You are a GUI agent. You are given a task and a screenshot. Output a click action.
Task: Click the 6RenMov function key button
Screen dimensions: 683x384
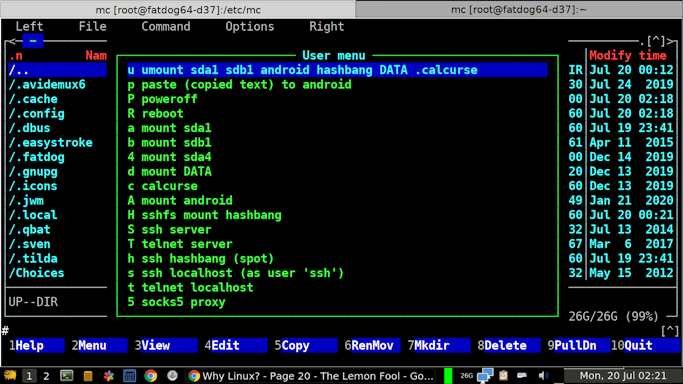tap(372, 346)
